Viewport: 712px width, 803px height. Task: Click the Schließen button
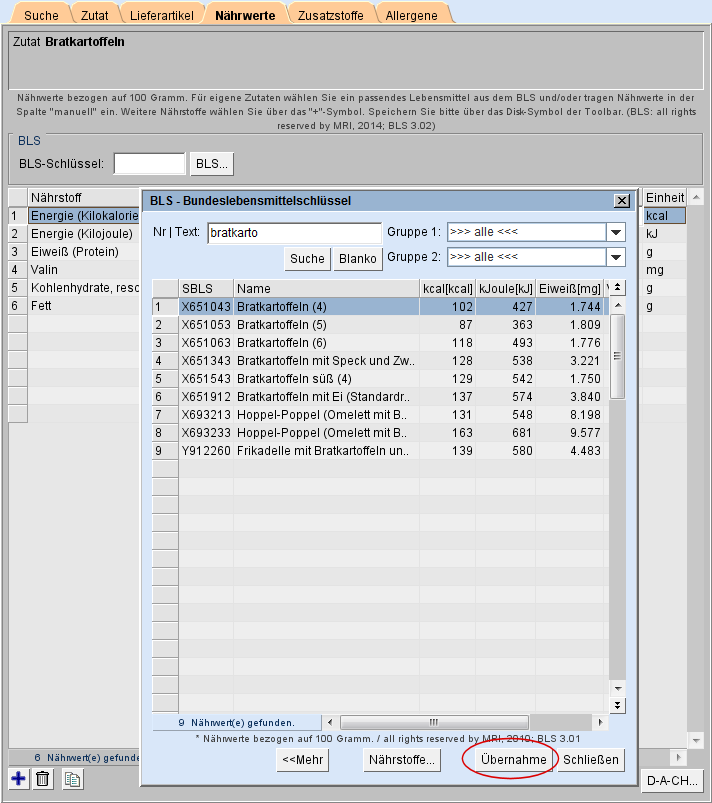click(x=591, y=759)
